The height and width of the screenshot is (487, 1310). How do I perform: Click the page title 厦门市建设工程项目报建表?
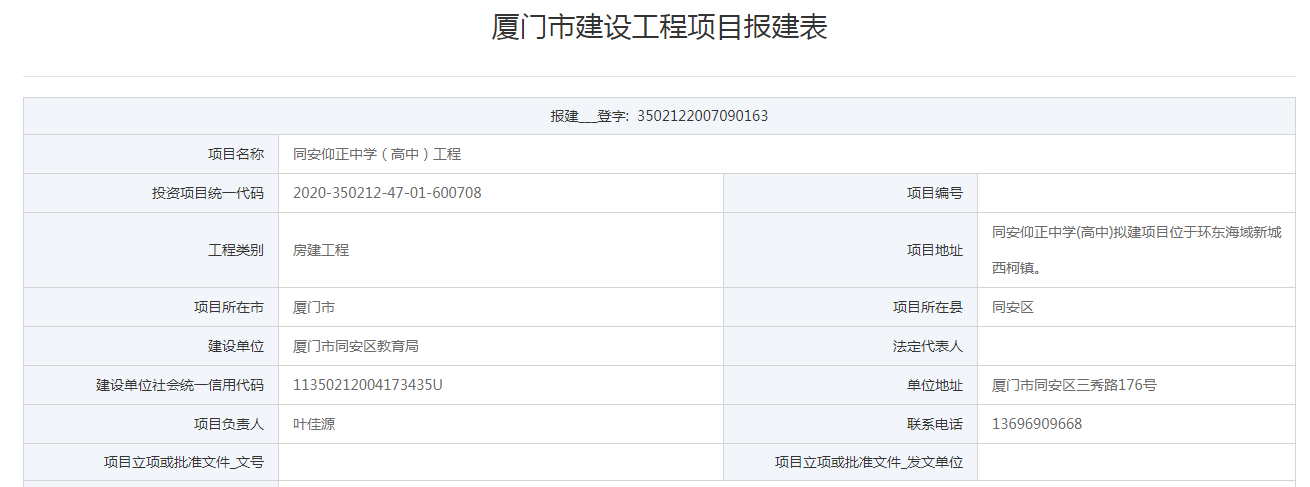coord(659,28)
